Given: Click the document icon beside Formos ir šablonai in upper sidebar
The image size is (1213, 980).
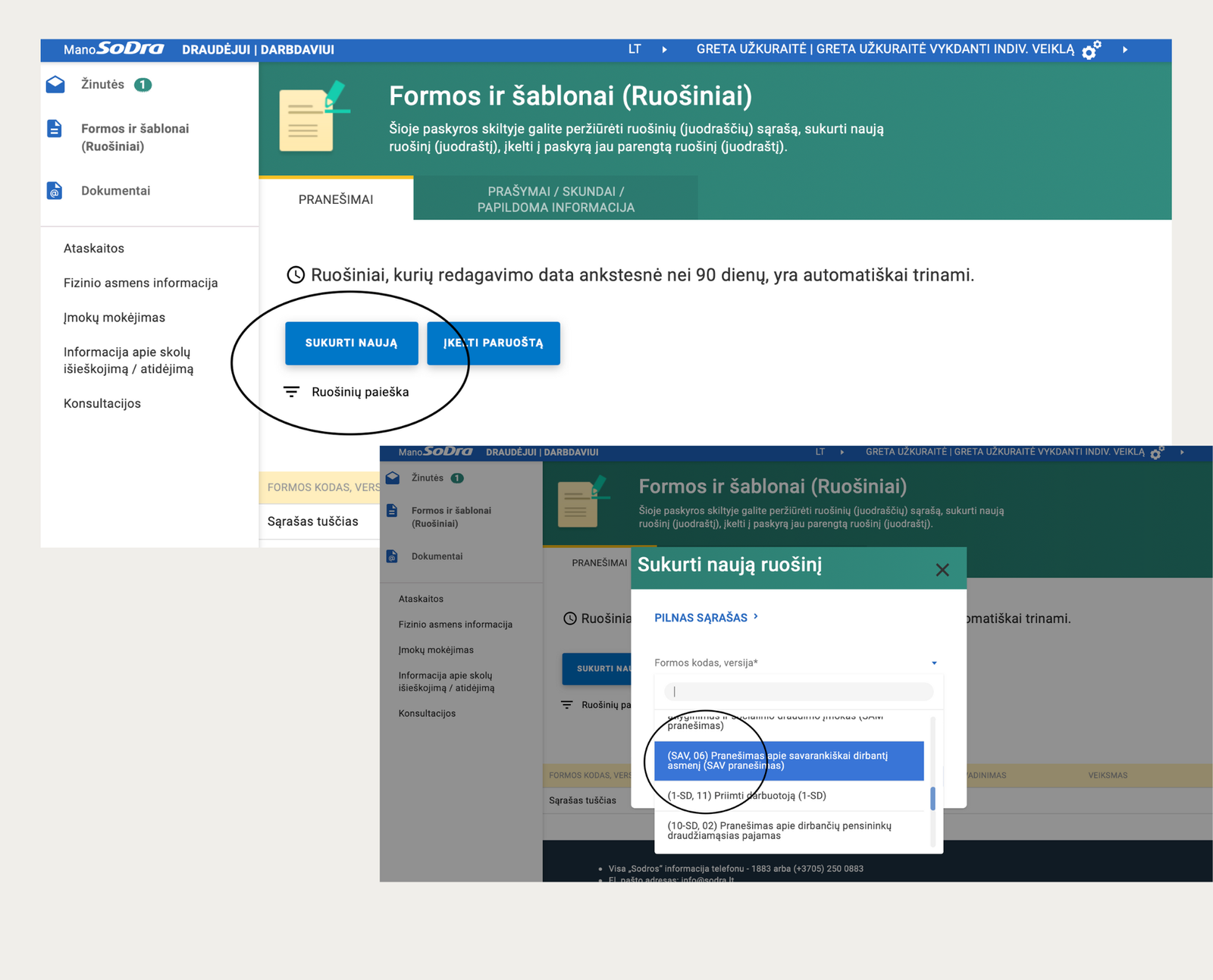Looking at the screenshot, I should (x=55, y=129).
